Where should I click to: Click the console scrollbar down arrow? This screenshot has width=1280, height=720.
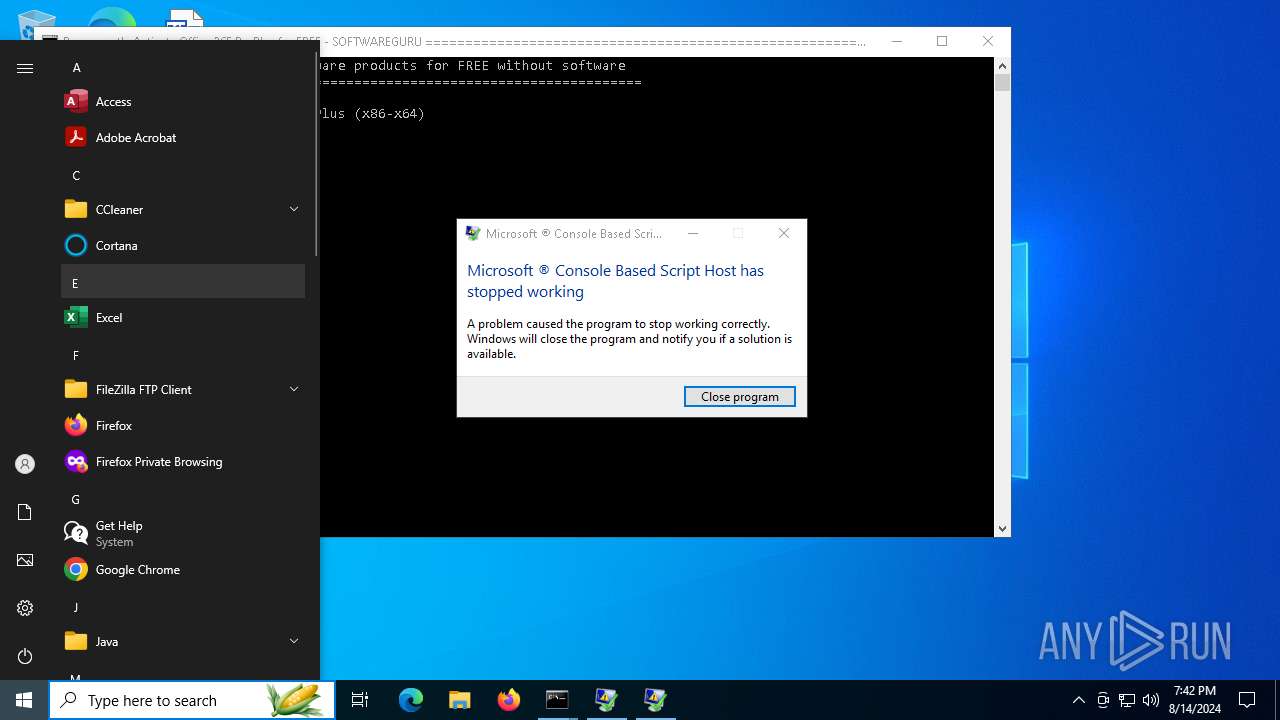pos(1002,528)
